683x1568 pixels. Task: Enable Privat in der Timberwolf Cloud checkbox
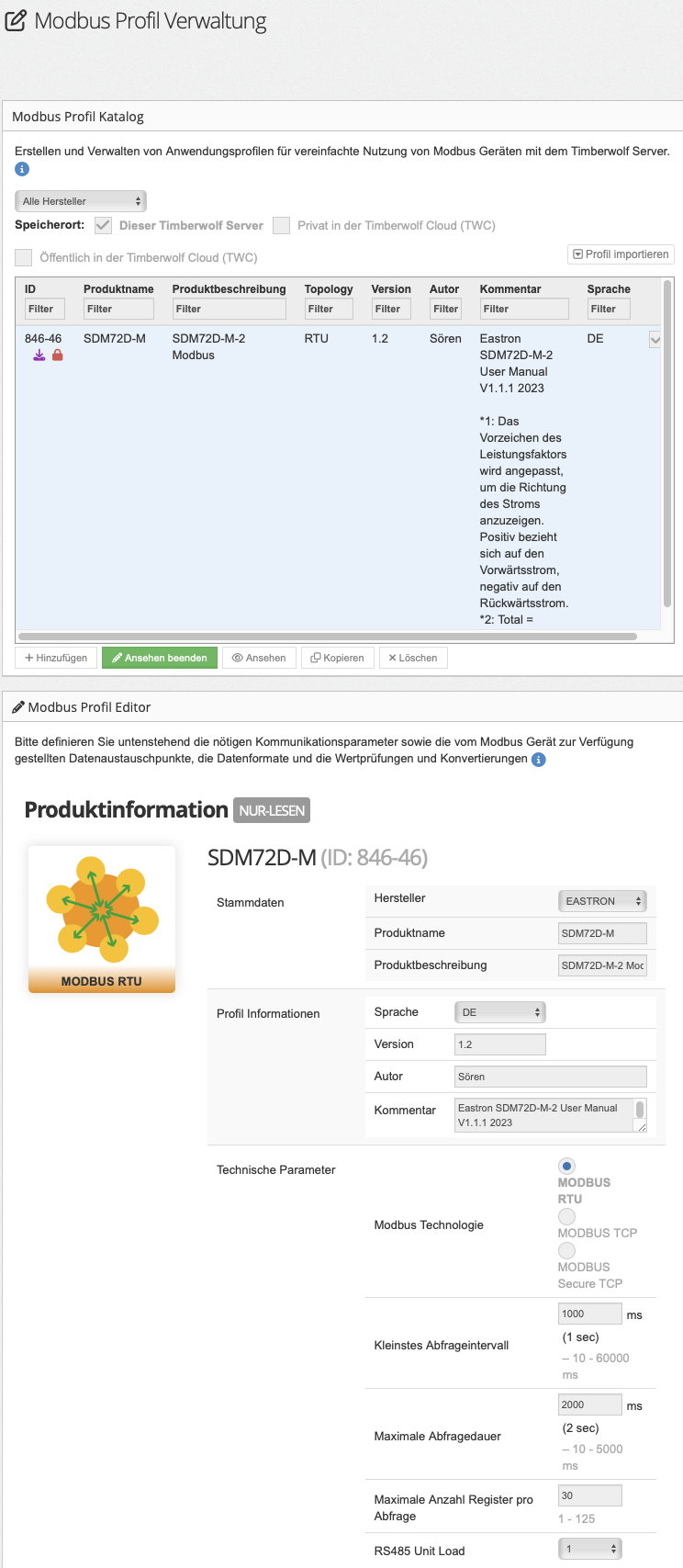pos(282,225)
